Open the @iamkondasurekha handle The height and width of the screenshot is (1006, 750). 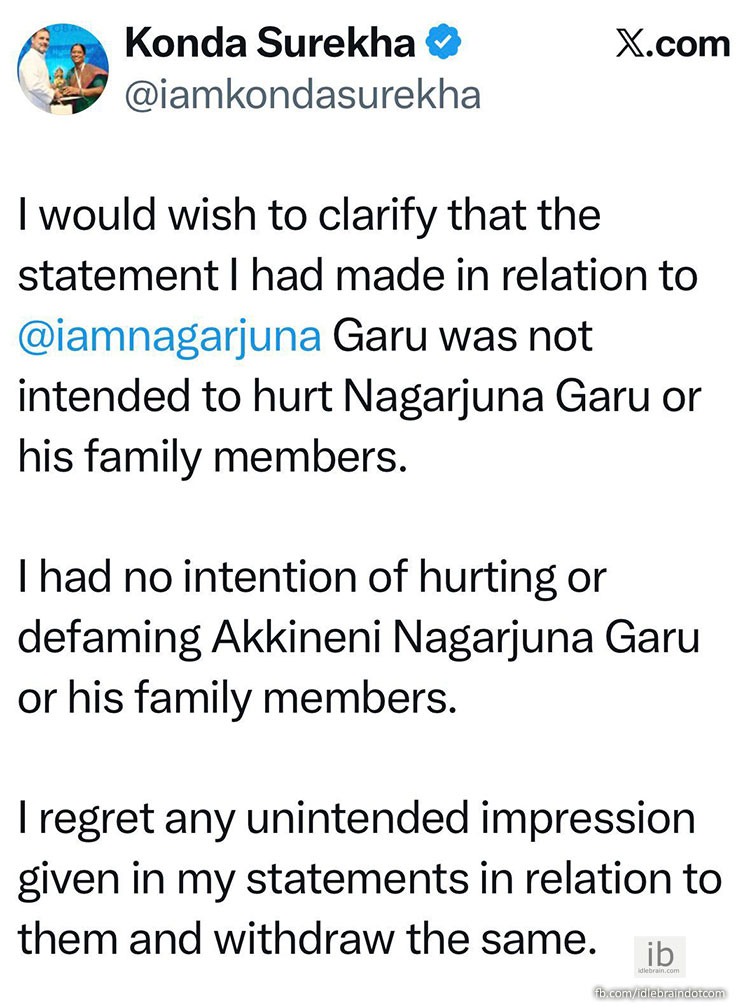(302, 94)
